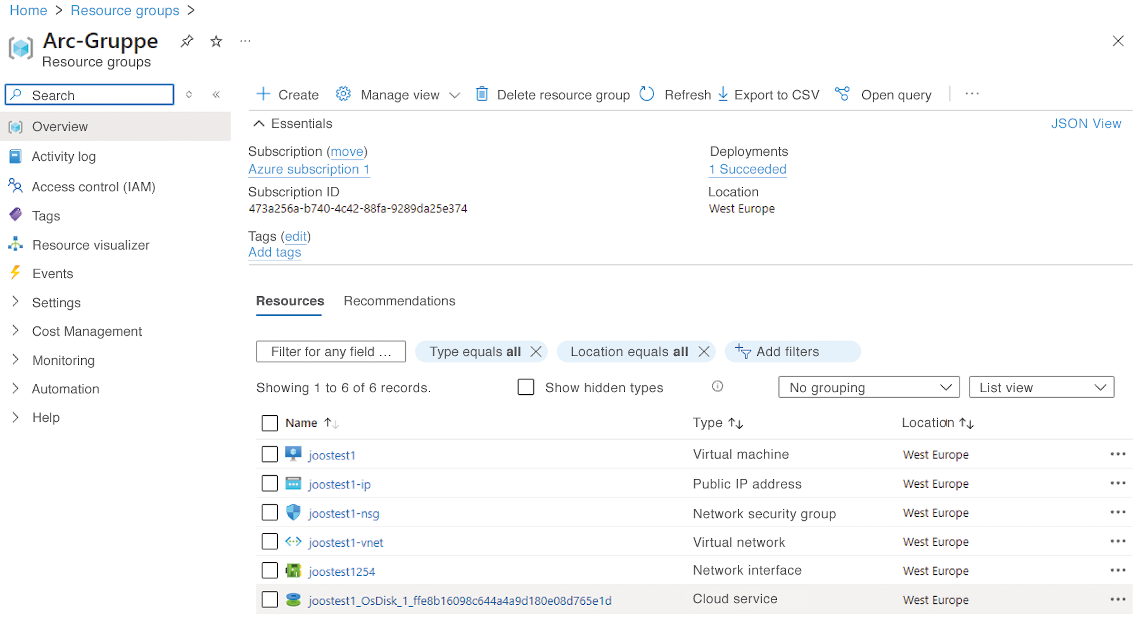Remove the Type equals all filter
Screen dimensions: 1140x626
[x=536, y=351]
